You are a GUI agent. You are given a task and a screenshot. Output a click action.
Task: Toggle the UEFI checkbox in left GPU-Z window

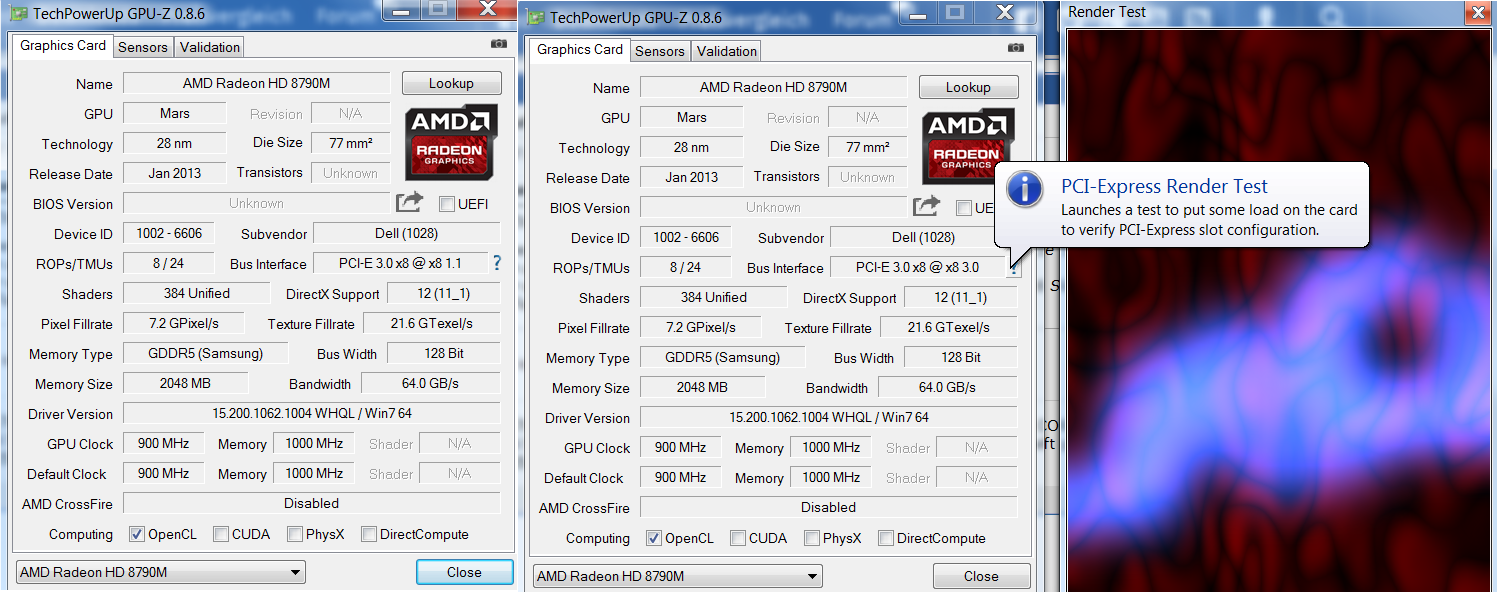[447, 204]
